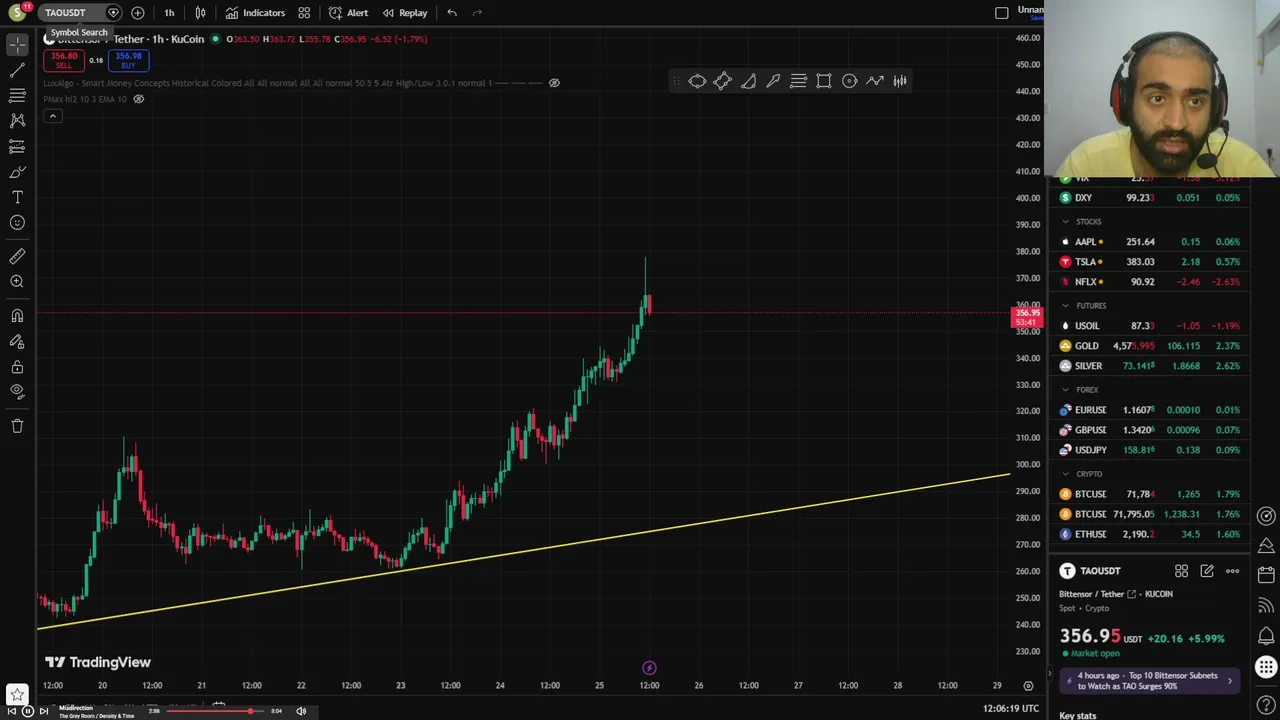Open the emoji and icons tool
The width and height of the screenshot is (1280, 720).
click(17, 223)
